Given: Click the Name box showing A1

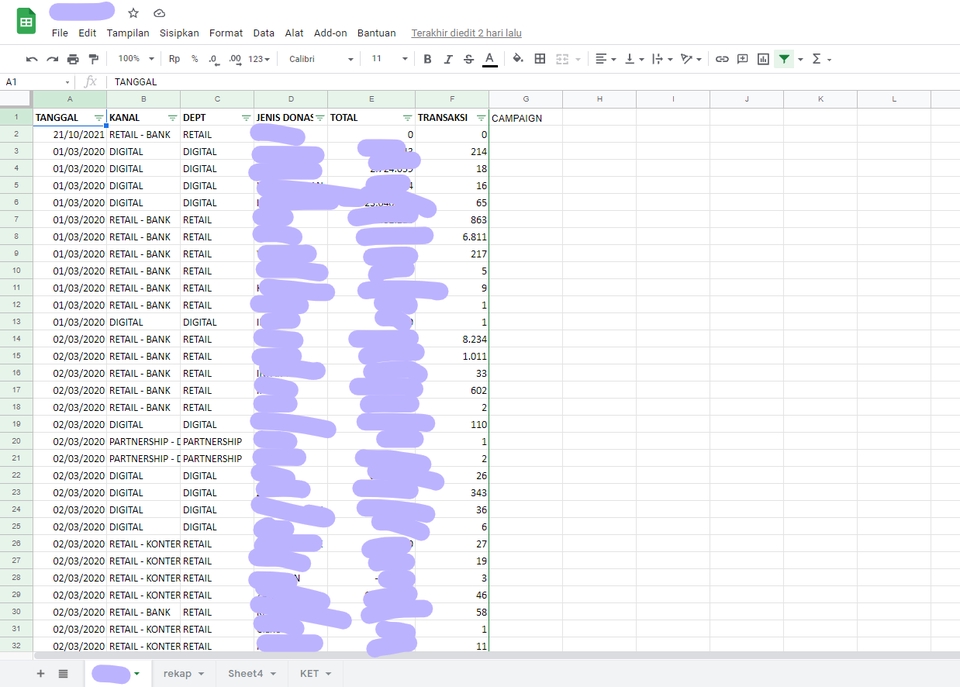Looking at the screenshot, I should pyautogui.click(x=37, y=81).
